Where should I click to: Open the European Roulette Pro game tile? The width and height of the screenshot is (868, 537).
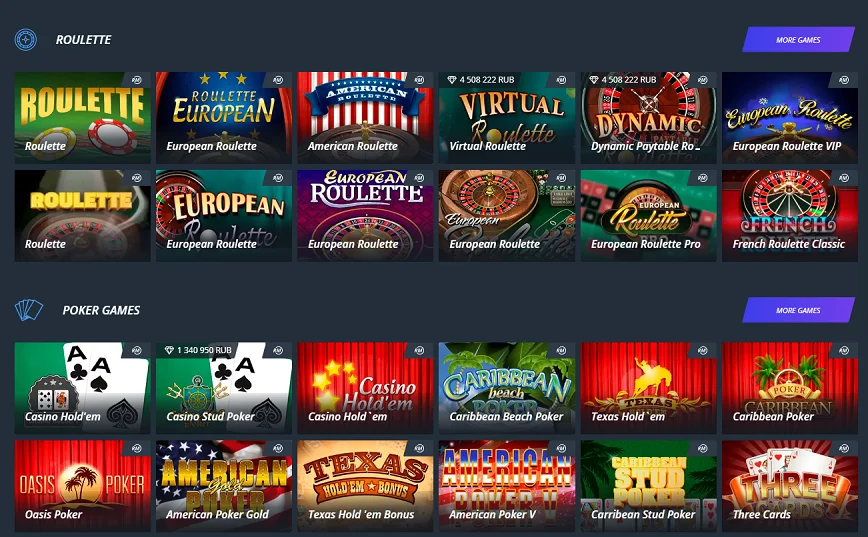(648, 215)
